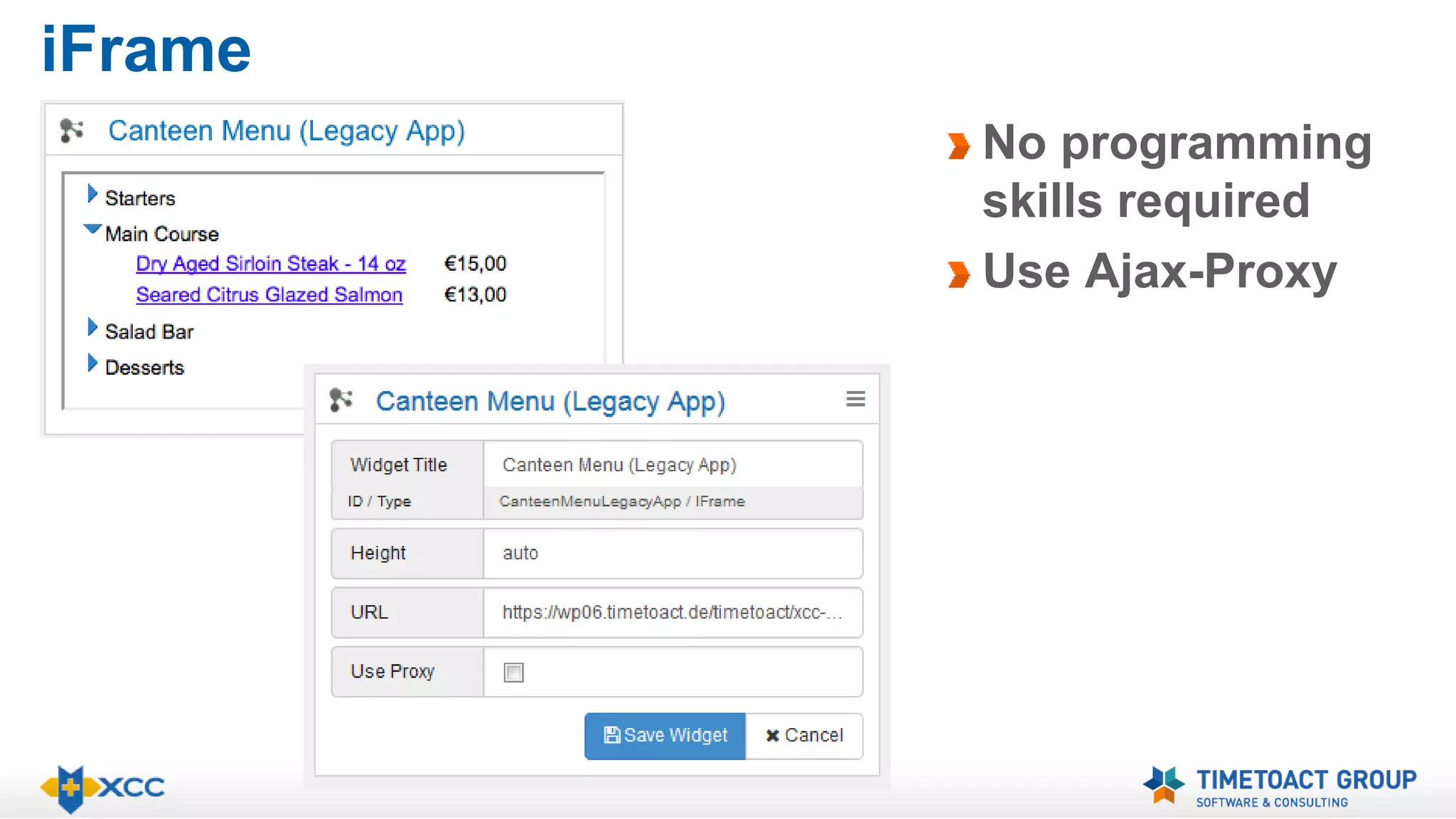Expand the Starters section arrow
Viewport: 1456px width, 819px height.
[92, 194]
